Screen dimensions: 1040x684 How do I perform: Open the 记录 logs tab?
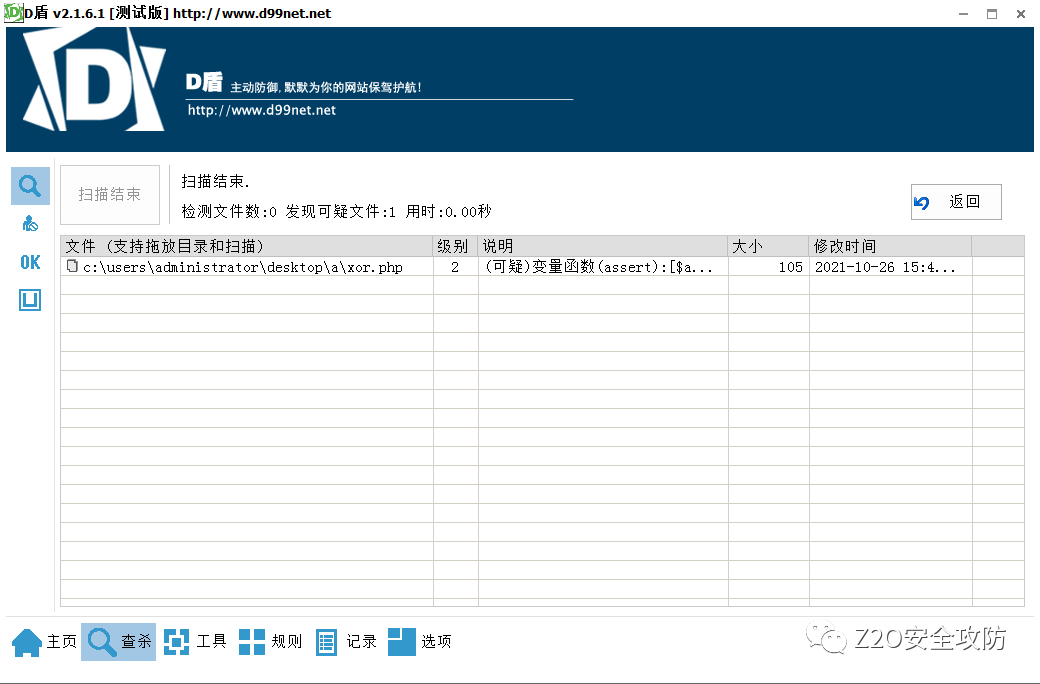(346, 642)
